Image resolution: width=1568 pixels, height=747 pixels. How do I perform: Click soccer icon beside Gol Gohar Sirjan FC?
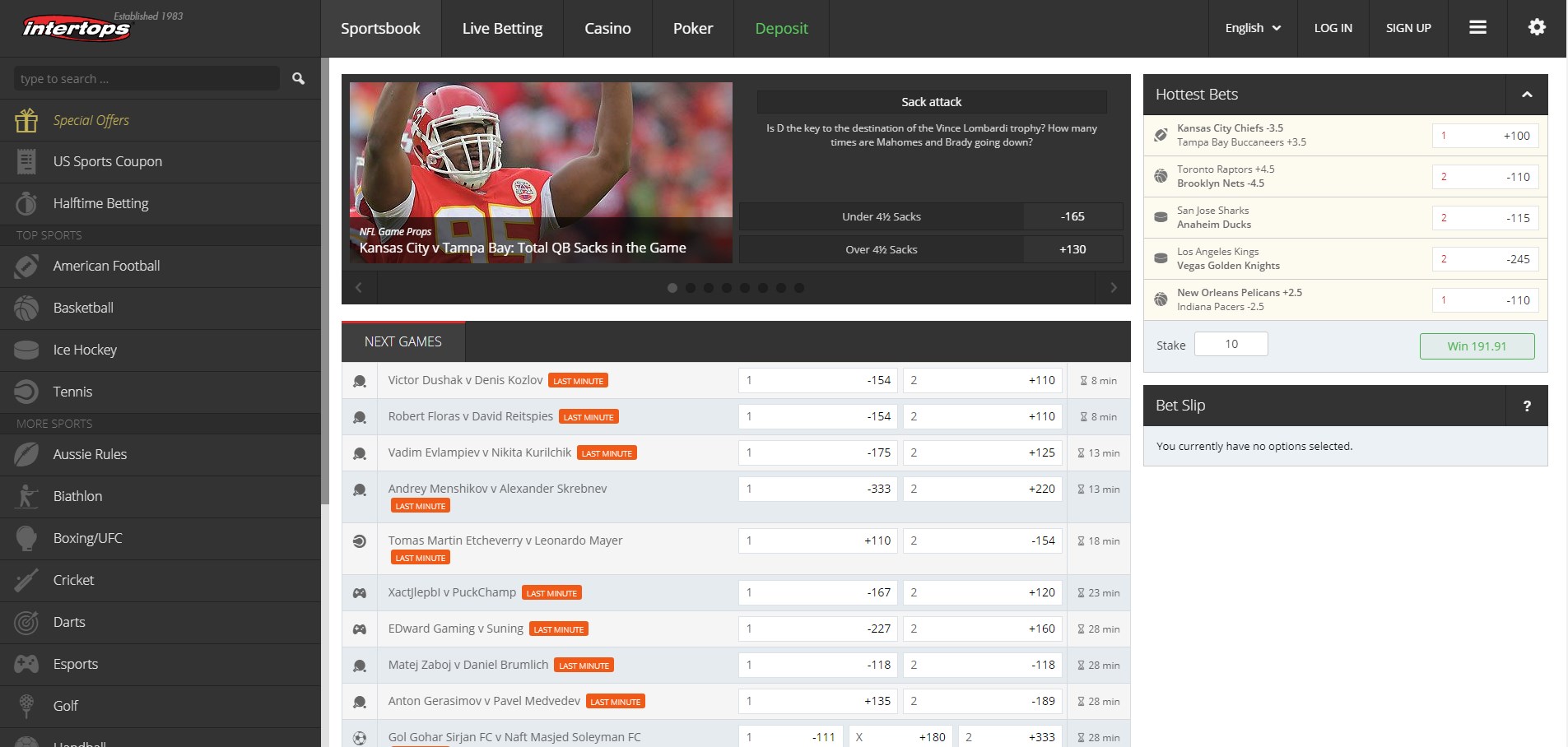click(x=360, y=738)
